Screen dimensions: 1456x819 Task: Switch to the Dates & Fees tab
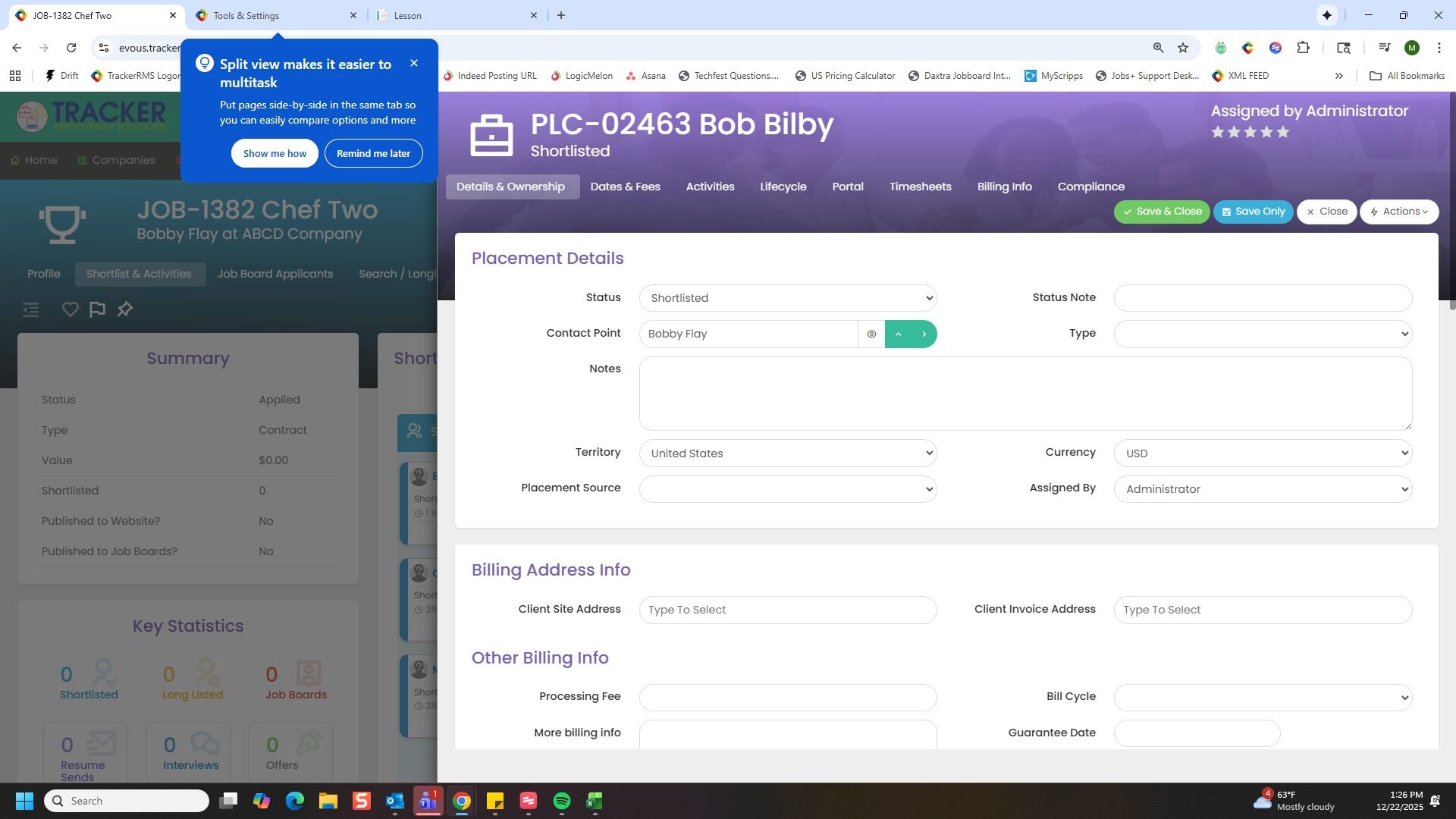point(625,187)
